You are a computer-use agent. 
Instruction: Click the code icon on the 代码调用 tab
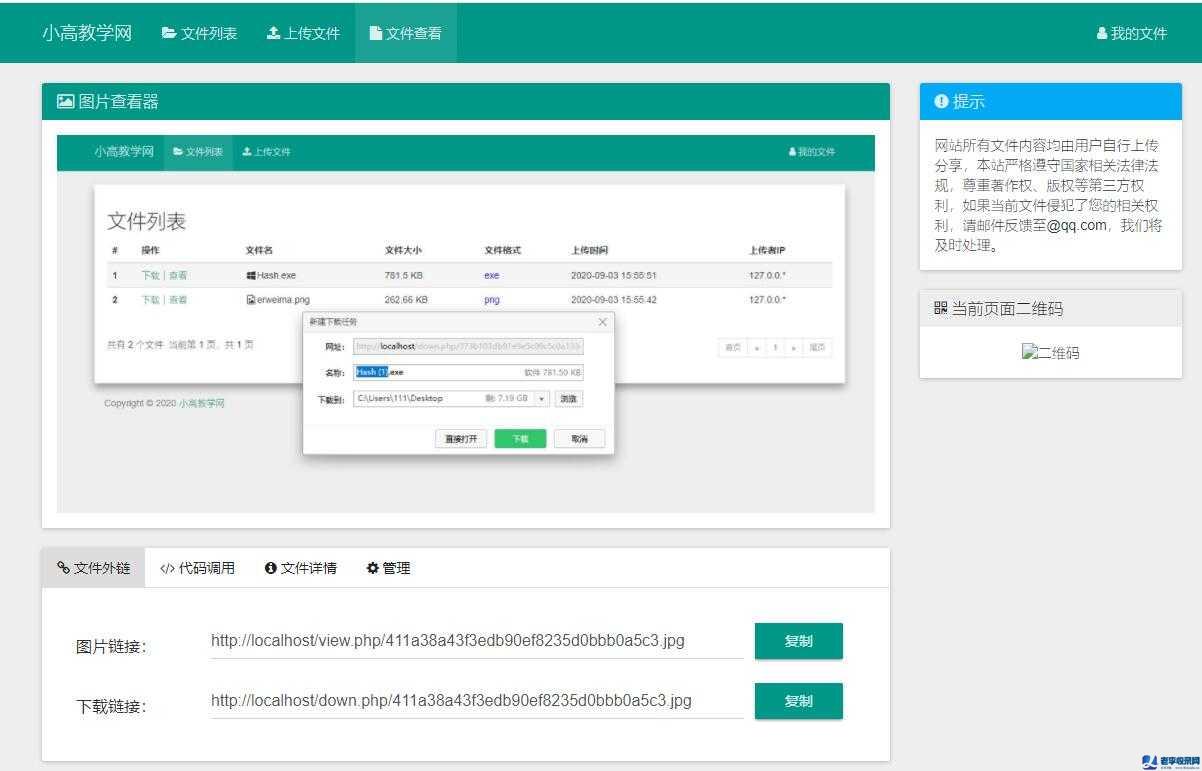coord(165,568)
